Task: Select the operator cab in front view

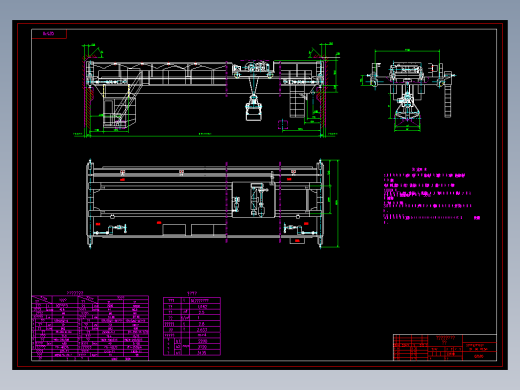Action: (x=119, y=113)
